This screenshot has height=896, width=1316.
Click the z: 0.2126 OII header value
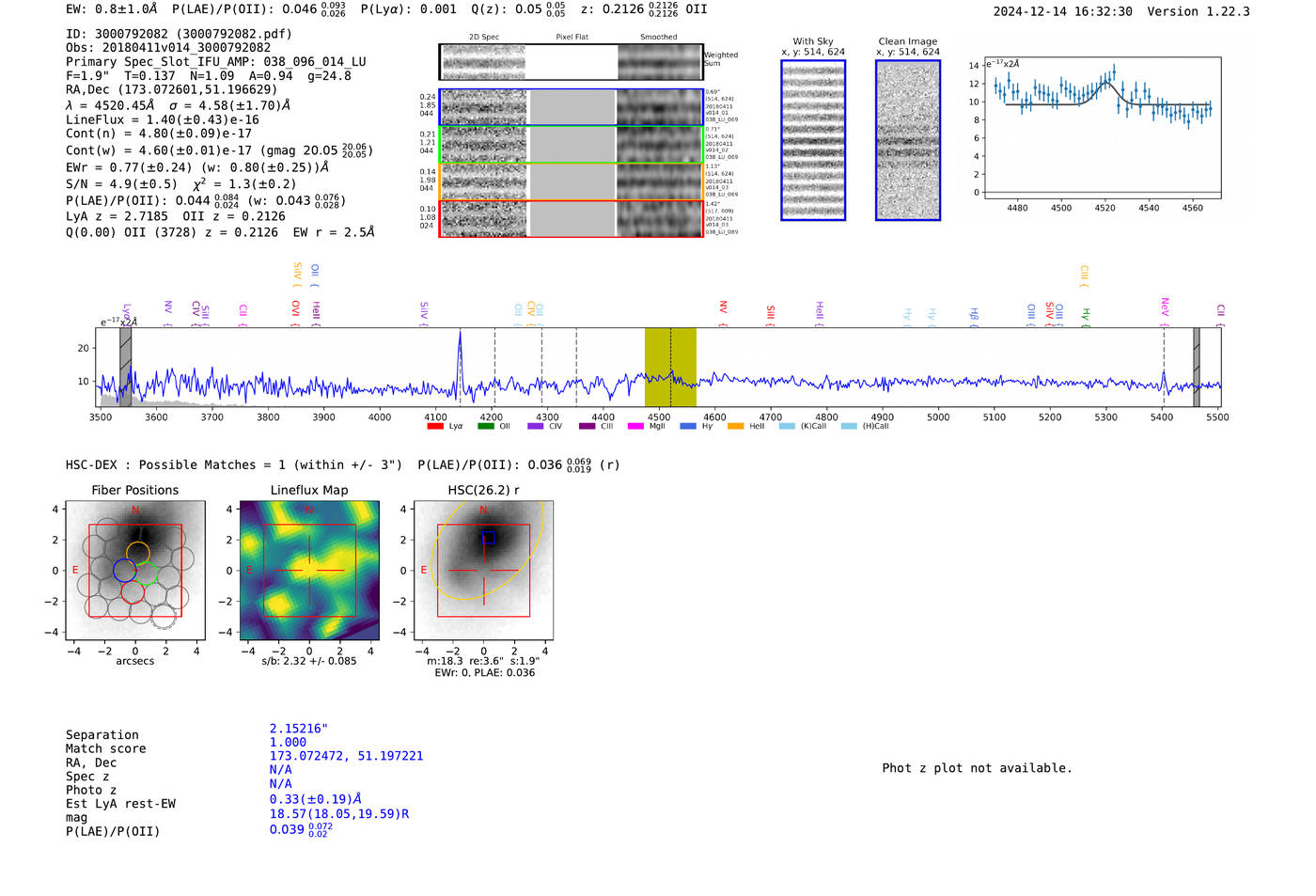pyautogui.click(x=643, y=9)
